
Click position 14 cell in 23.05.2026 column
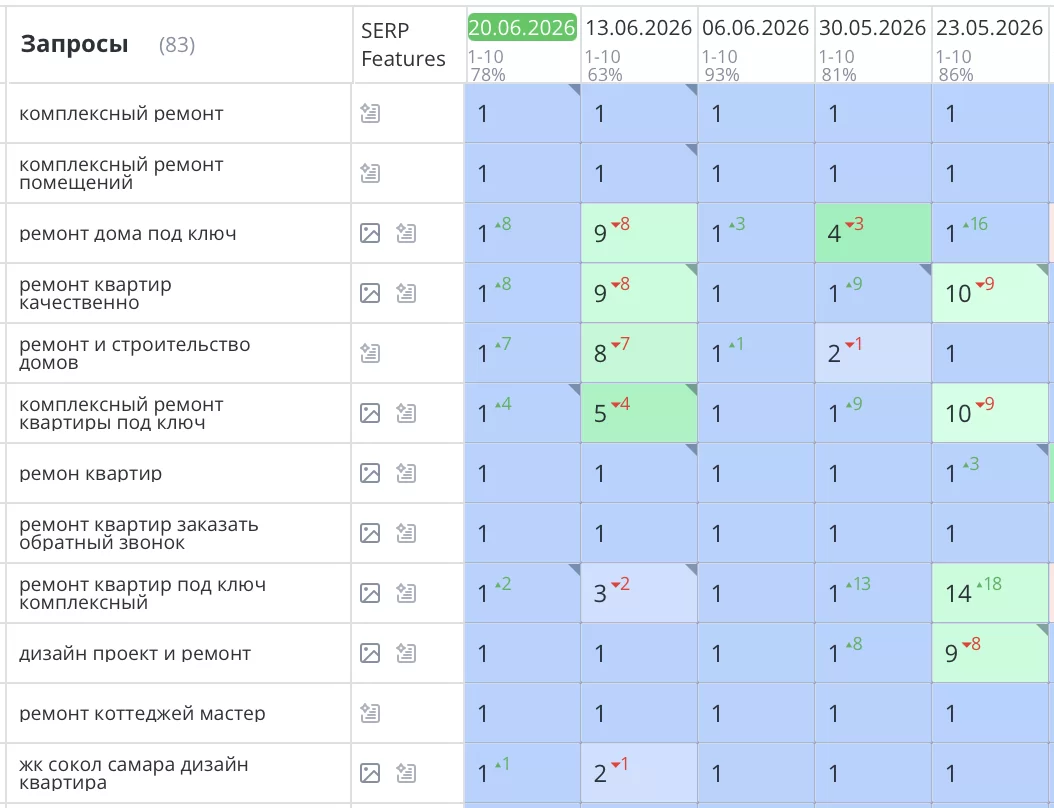(x=990, y=593)
